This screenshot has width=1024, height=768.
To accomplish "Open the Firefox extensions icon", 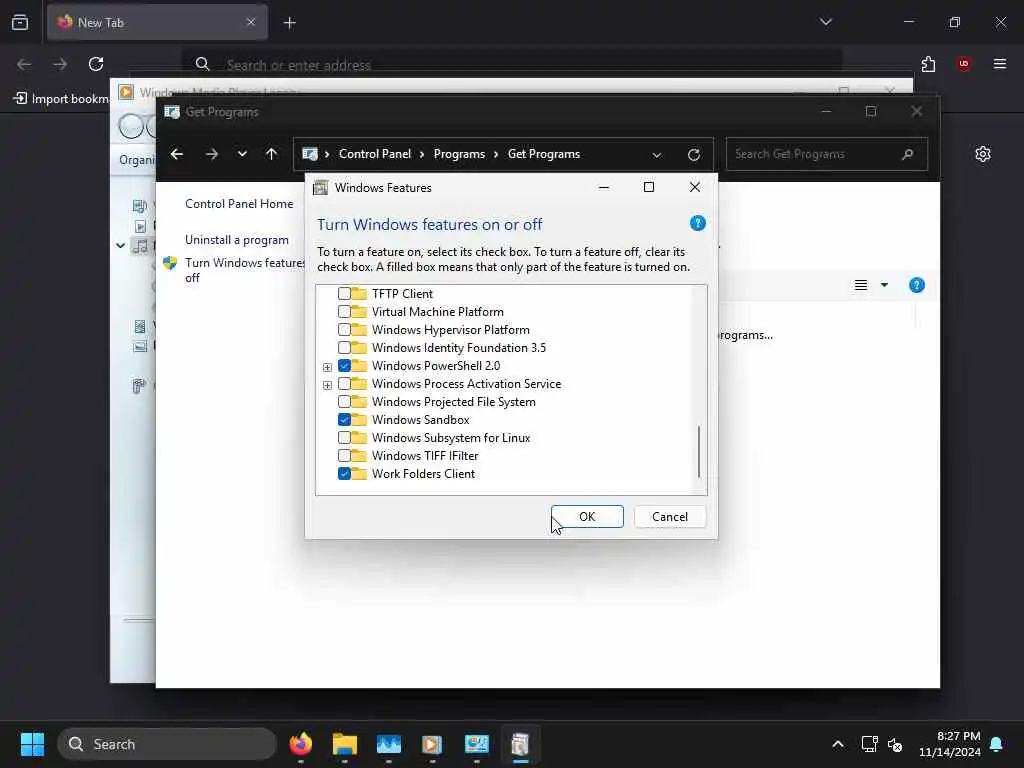I will pos(928,64).
